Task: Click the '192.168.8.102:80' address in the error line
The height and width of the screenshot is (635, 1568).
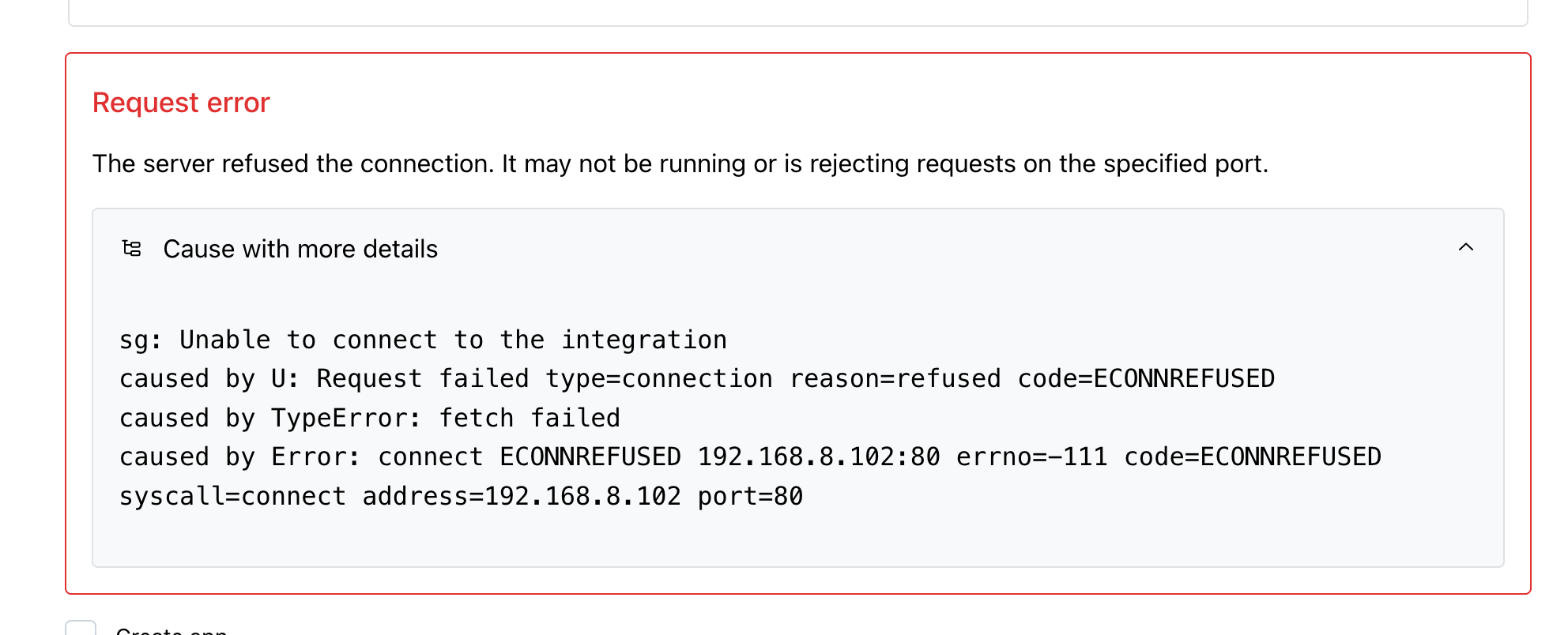Action: pos(819,457)
